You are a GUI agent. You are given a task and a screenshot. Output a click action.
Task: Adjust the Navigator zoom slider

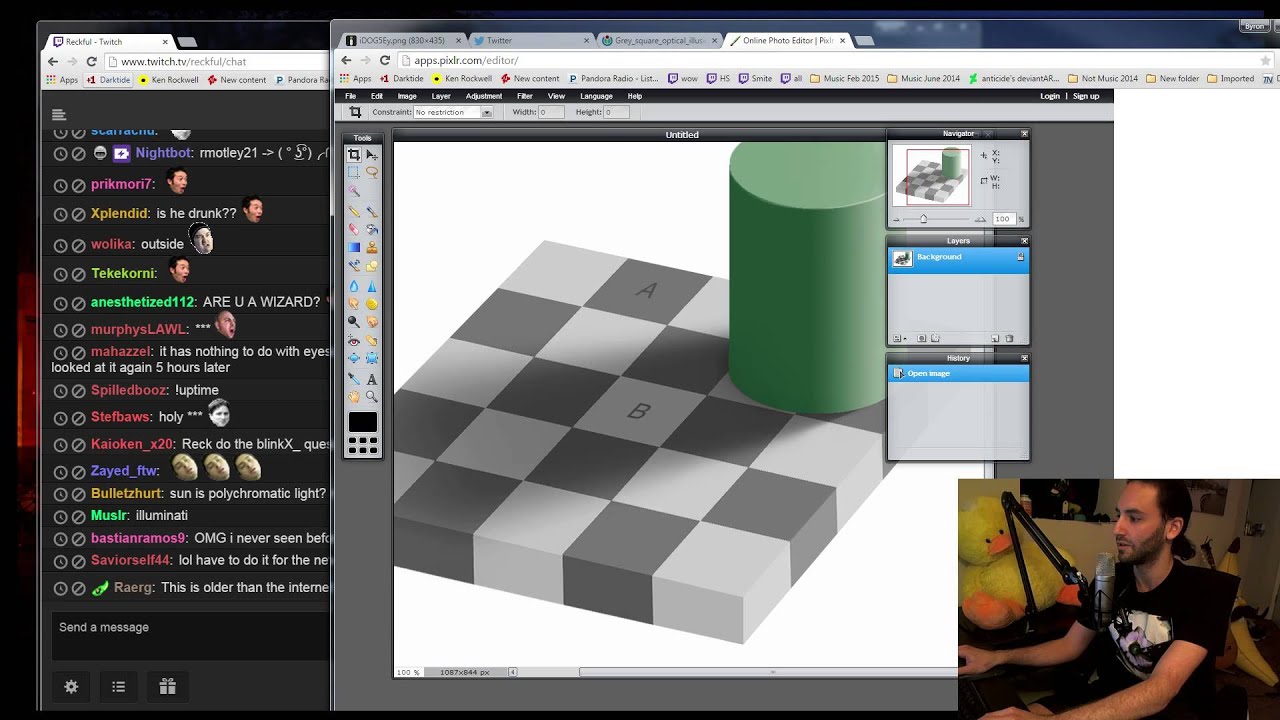923,219
